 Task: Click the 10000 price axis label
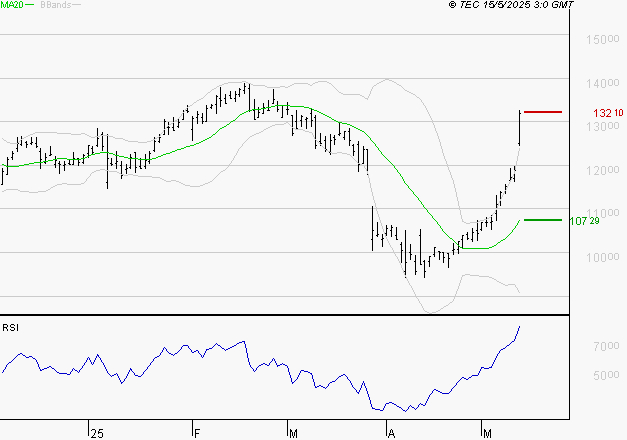click(x=603, y=257)
